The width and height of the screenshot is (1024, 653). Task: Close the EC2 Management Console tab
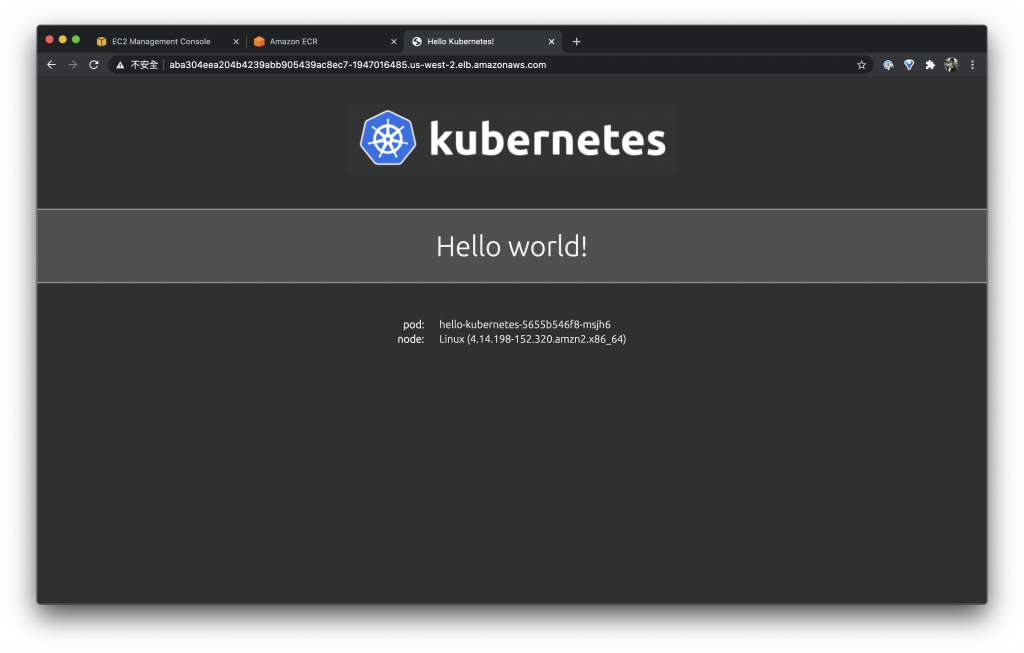click(236, 41)
